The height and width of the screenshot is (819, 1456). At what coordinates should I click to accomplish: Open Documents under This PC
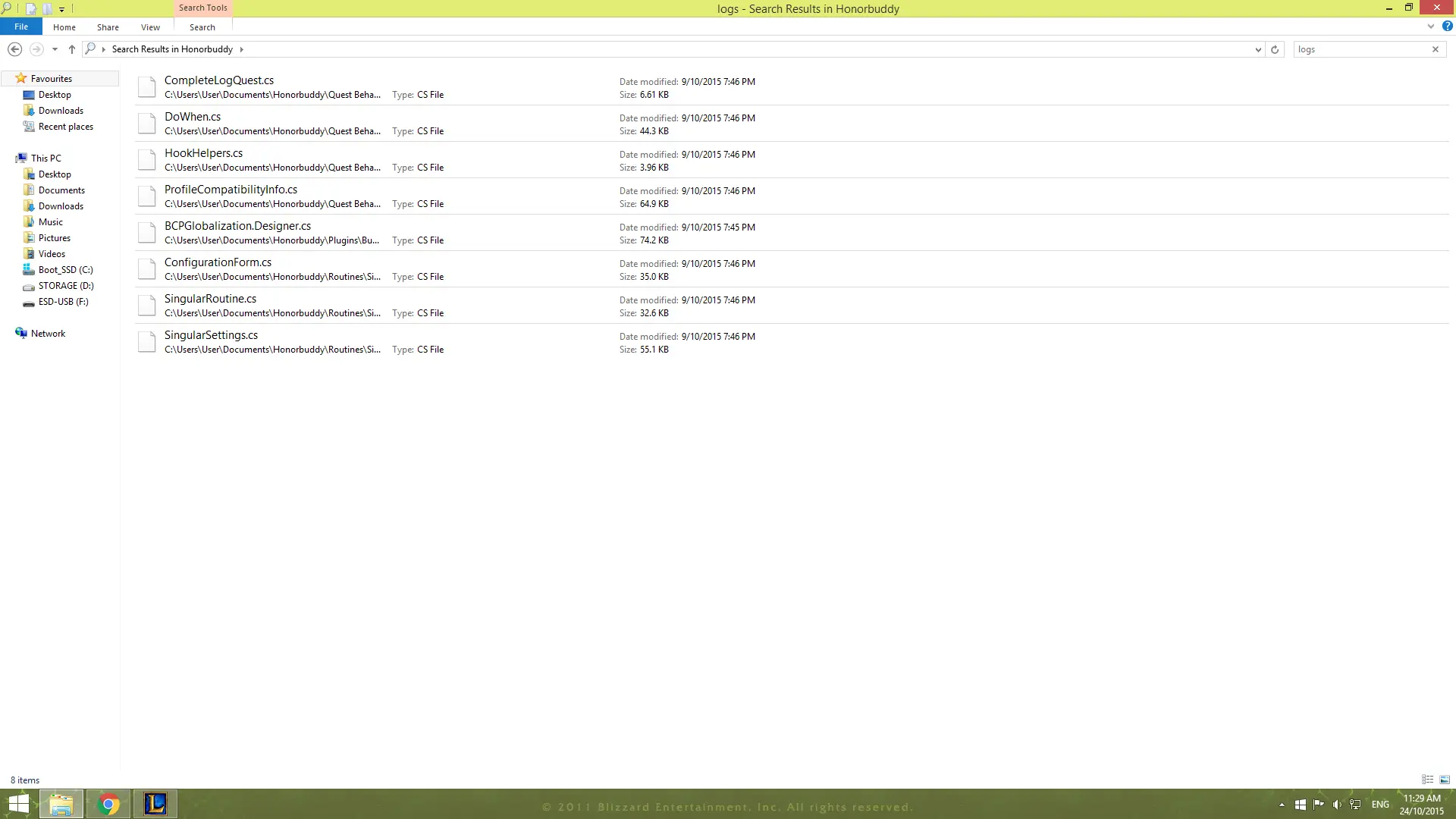(61, 190)
